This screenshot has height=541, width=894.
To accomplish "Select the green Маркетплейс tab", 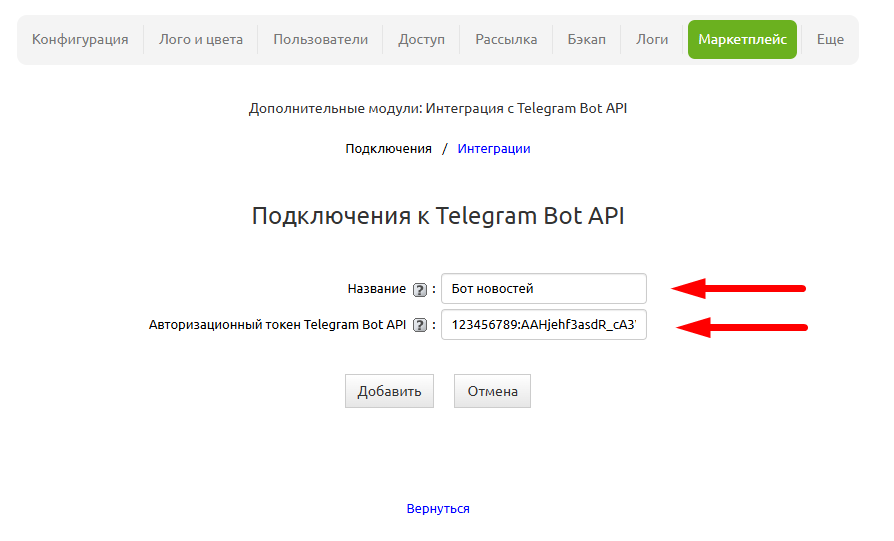I will click(742, 39).
